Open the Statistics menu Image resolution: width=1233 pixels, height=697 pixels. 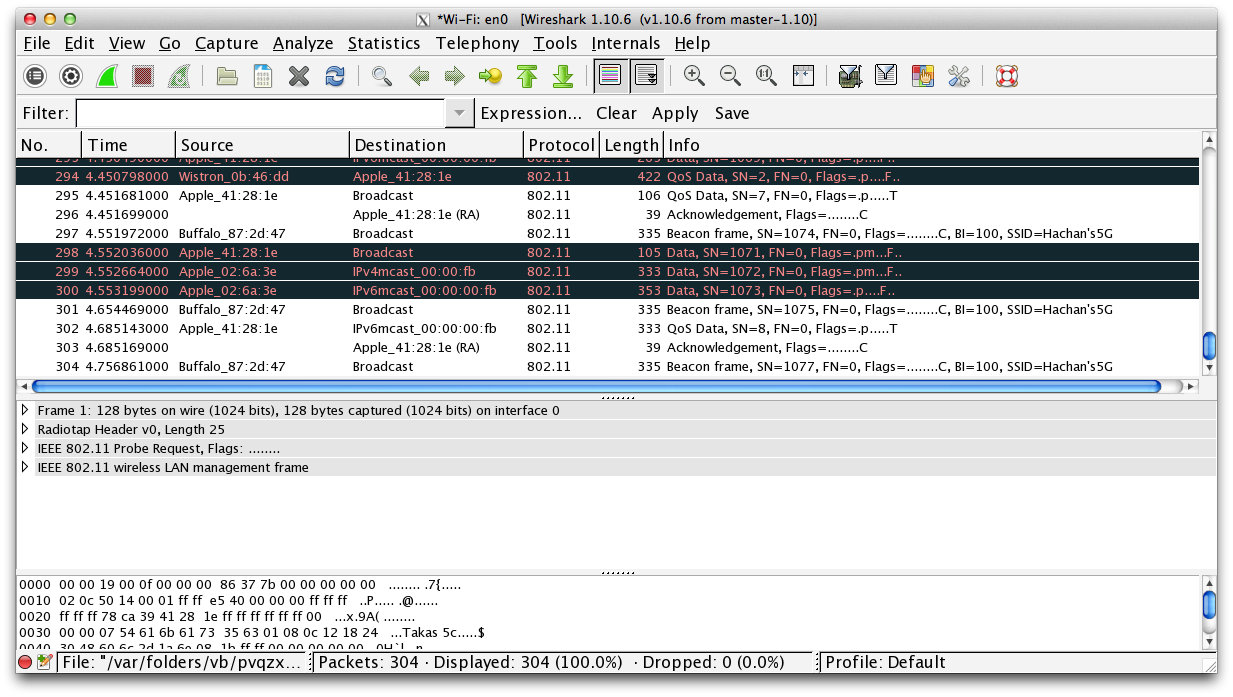(x=384, y=43)
